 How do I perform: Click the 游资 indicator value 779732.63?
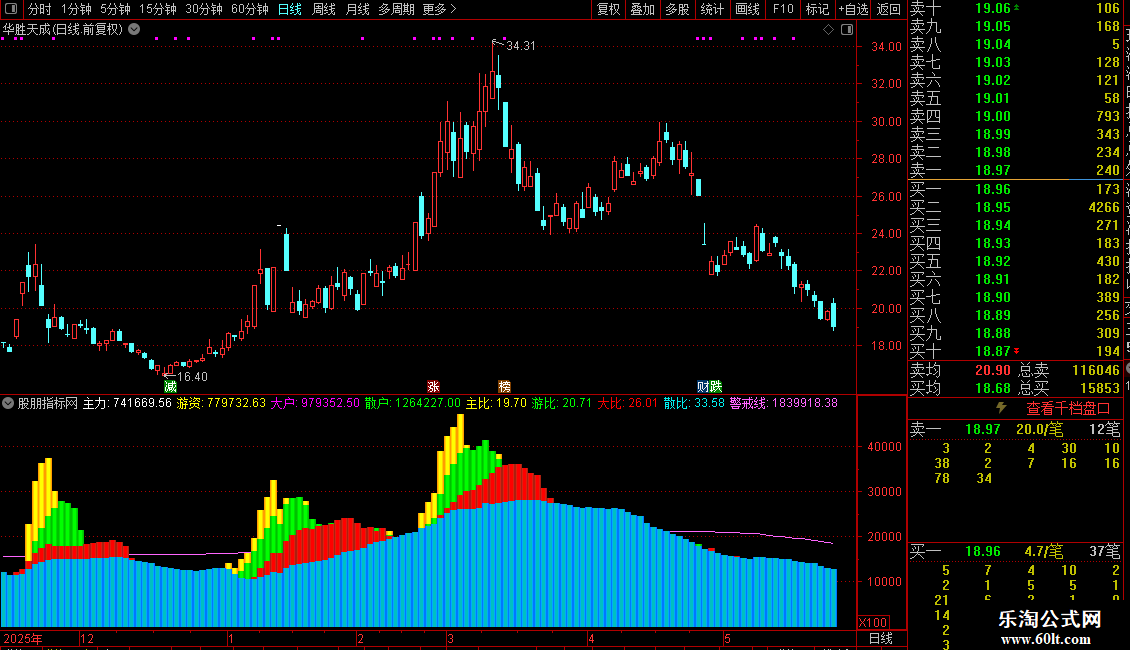tap(236, 403)
